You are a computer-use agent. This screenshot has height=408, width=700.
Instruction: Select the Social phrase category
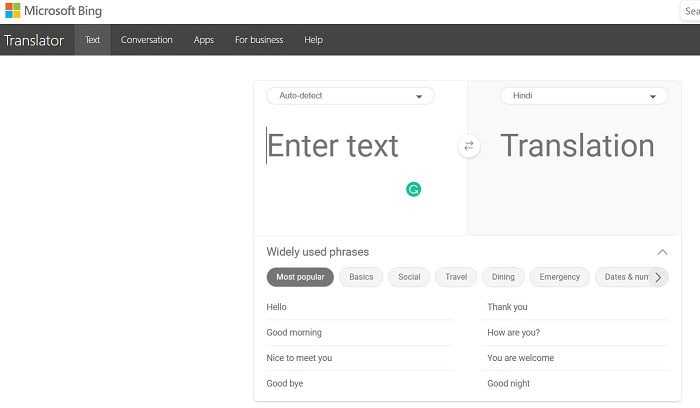tap(409, 277)
